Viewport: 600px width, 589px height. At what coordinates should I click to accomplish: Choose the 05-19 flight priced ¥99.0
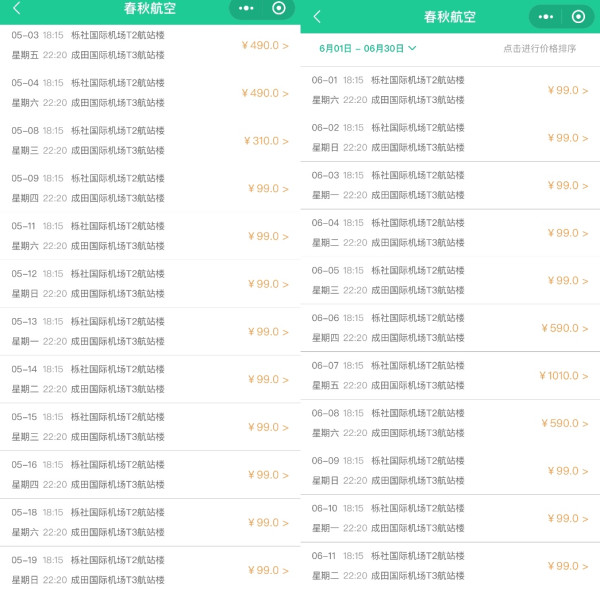coord(150,568)
